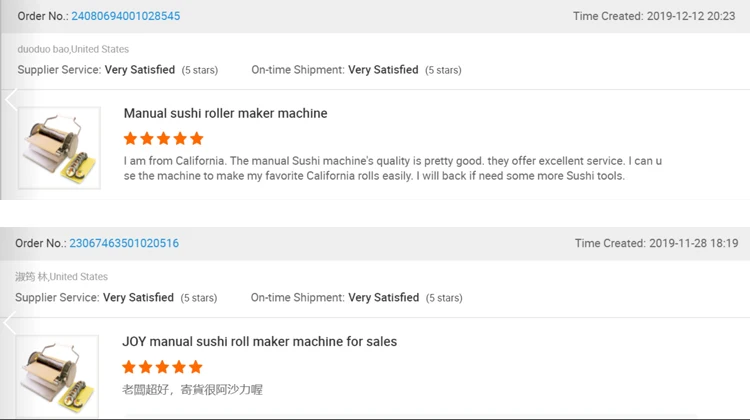
Task: Click the left arrow beside the JOY review
Action: tap(10, 324)
